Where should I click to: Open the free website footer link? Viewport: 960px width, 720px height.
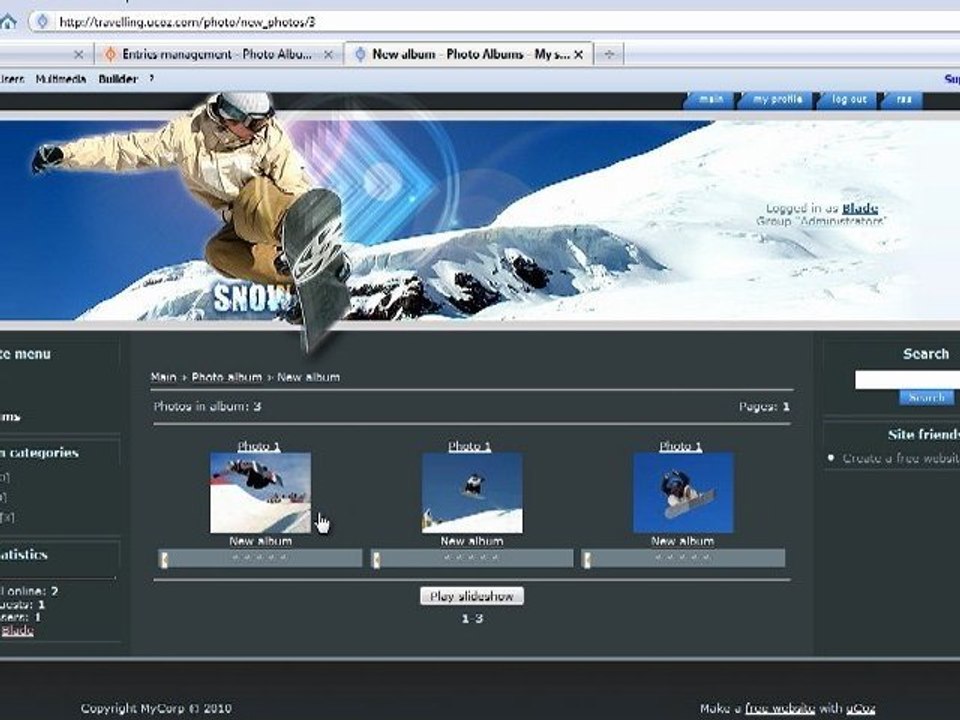[779, 708]
